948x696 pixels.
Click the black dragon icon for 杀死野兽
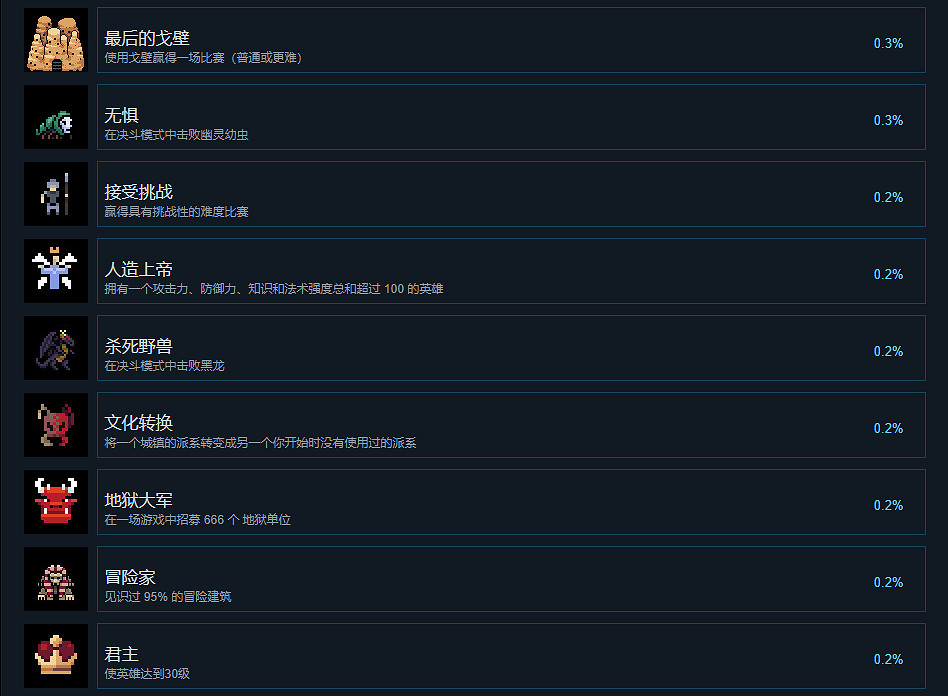pyautogui.click(x=56, y=348)
